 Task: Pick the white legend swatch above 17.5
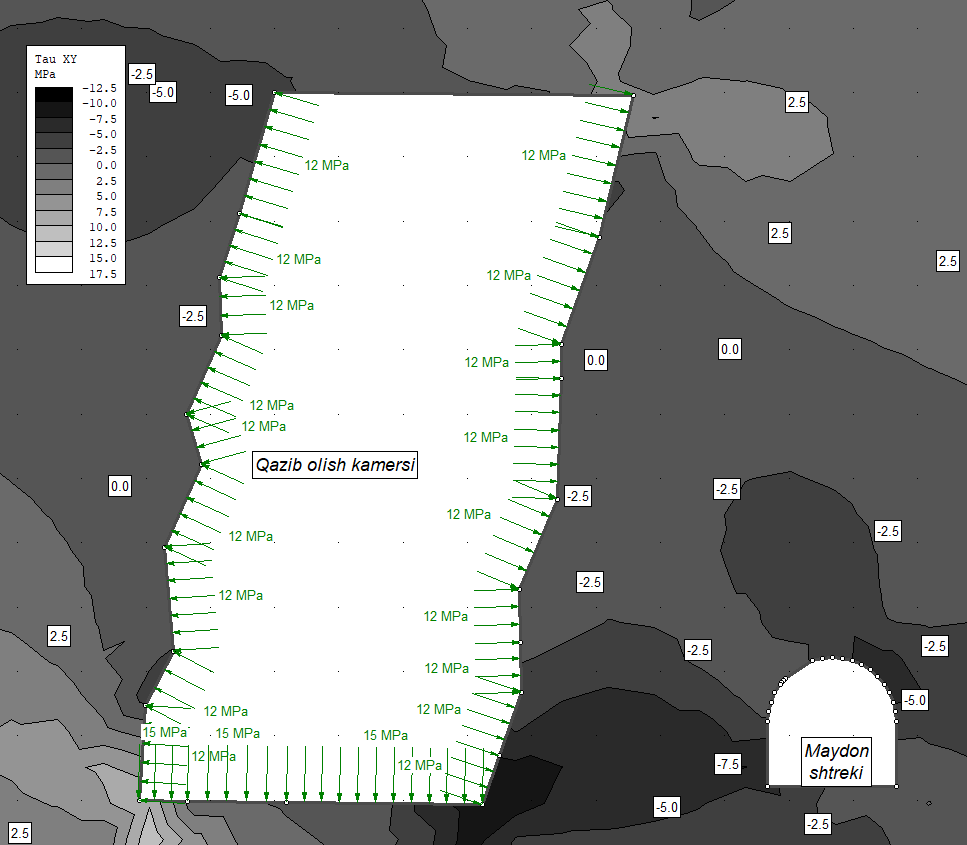click(54, 265)
